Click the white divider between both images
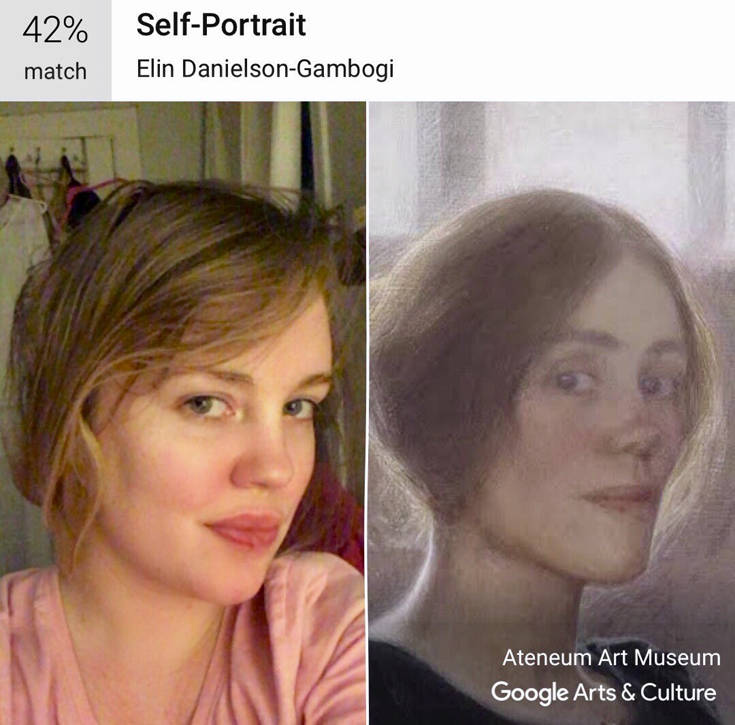 [367, 413]
